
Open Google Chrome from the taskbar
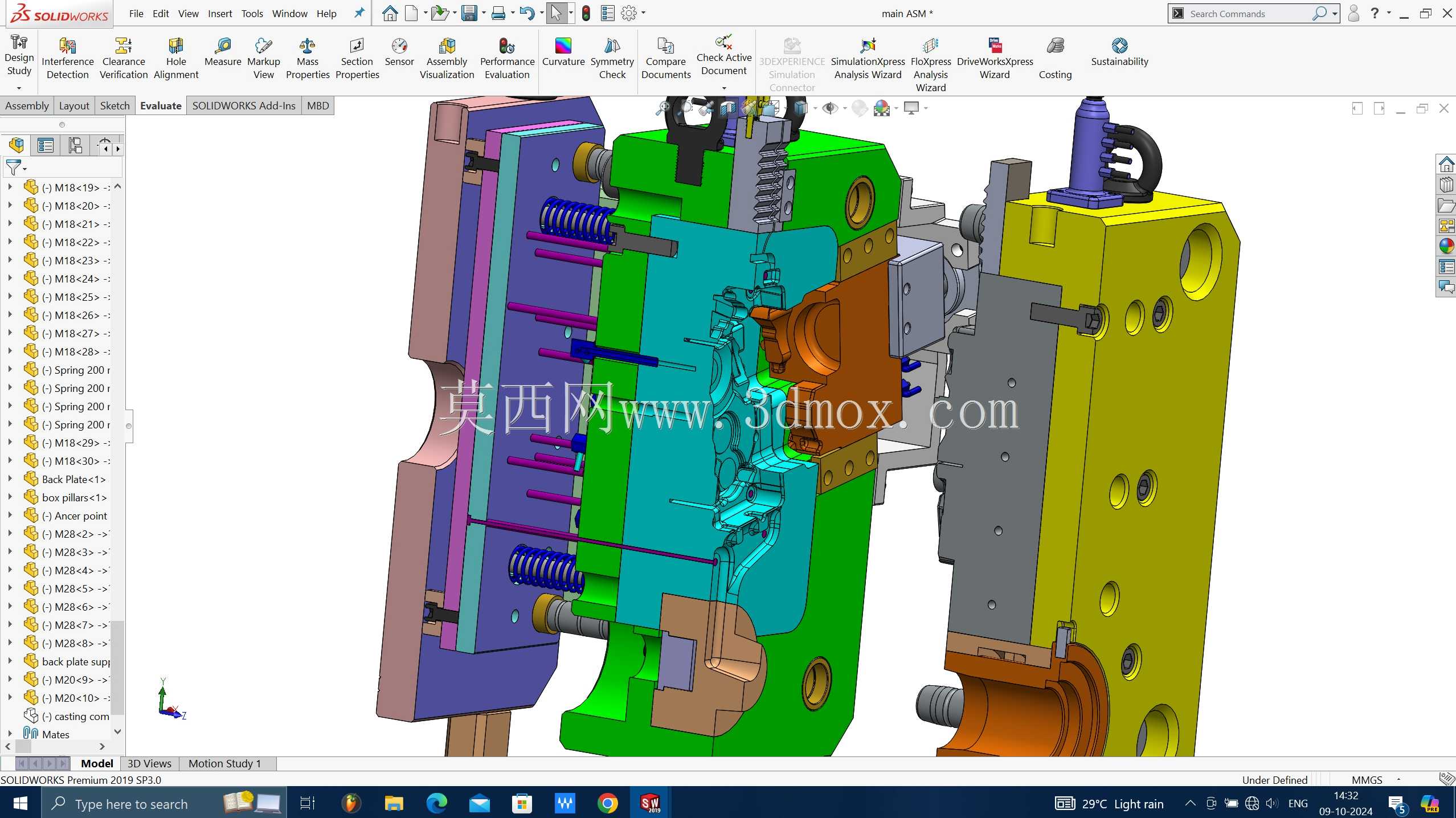607,803
